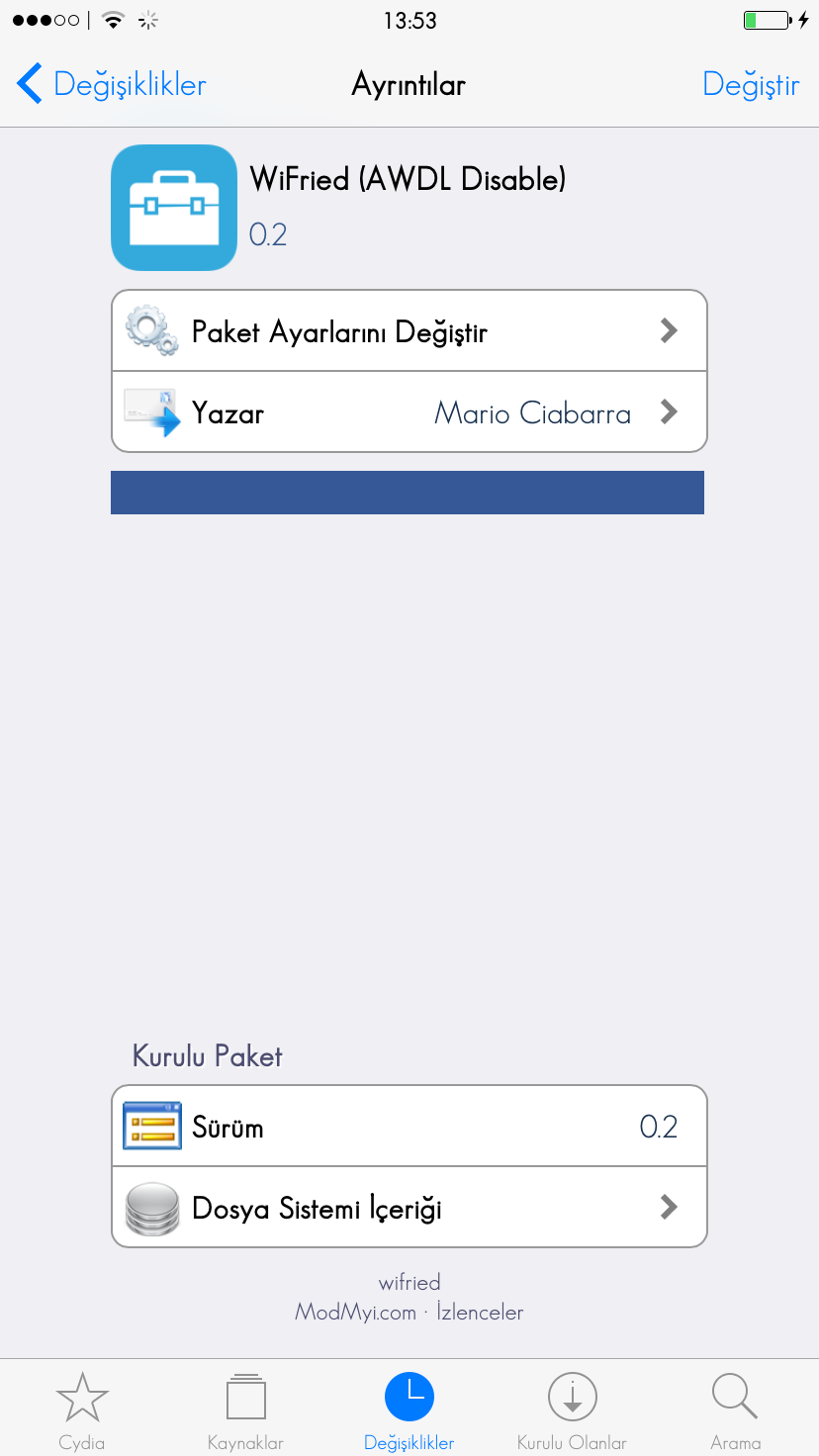
Task: Open the Kaynaklar sources tab
Action: click(245, 1411)
